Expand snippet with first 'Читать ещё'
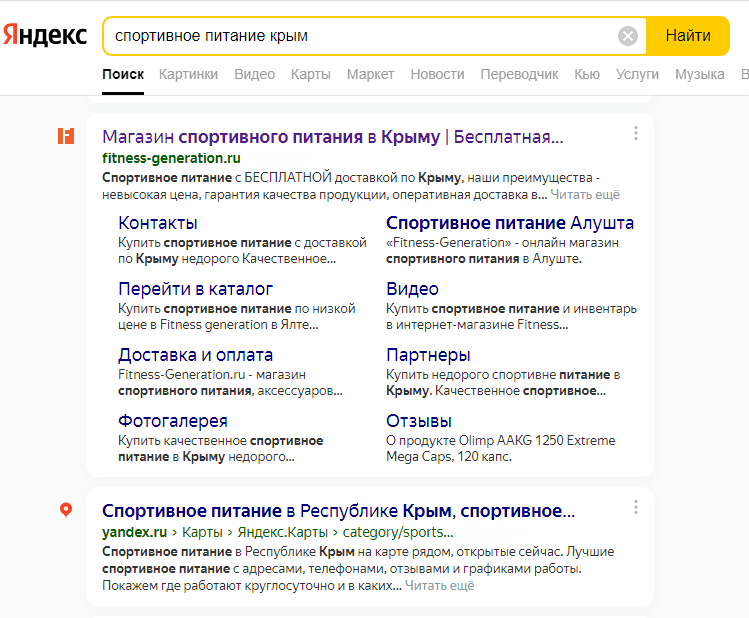749x618 pixels. pos(585,194)
